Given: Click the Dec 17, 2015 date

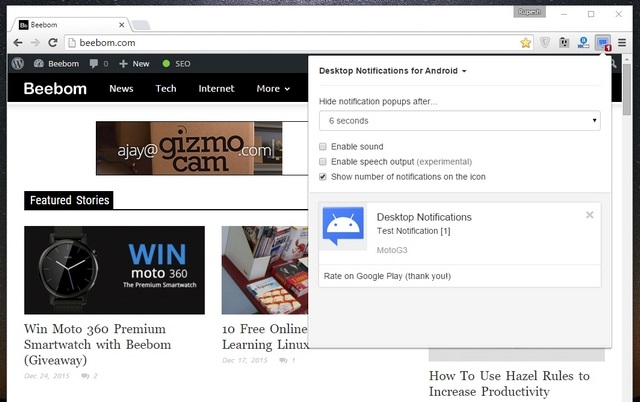Looking at the screenshot, I should (x=245, y=360).
